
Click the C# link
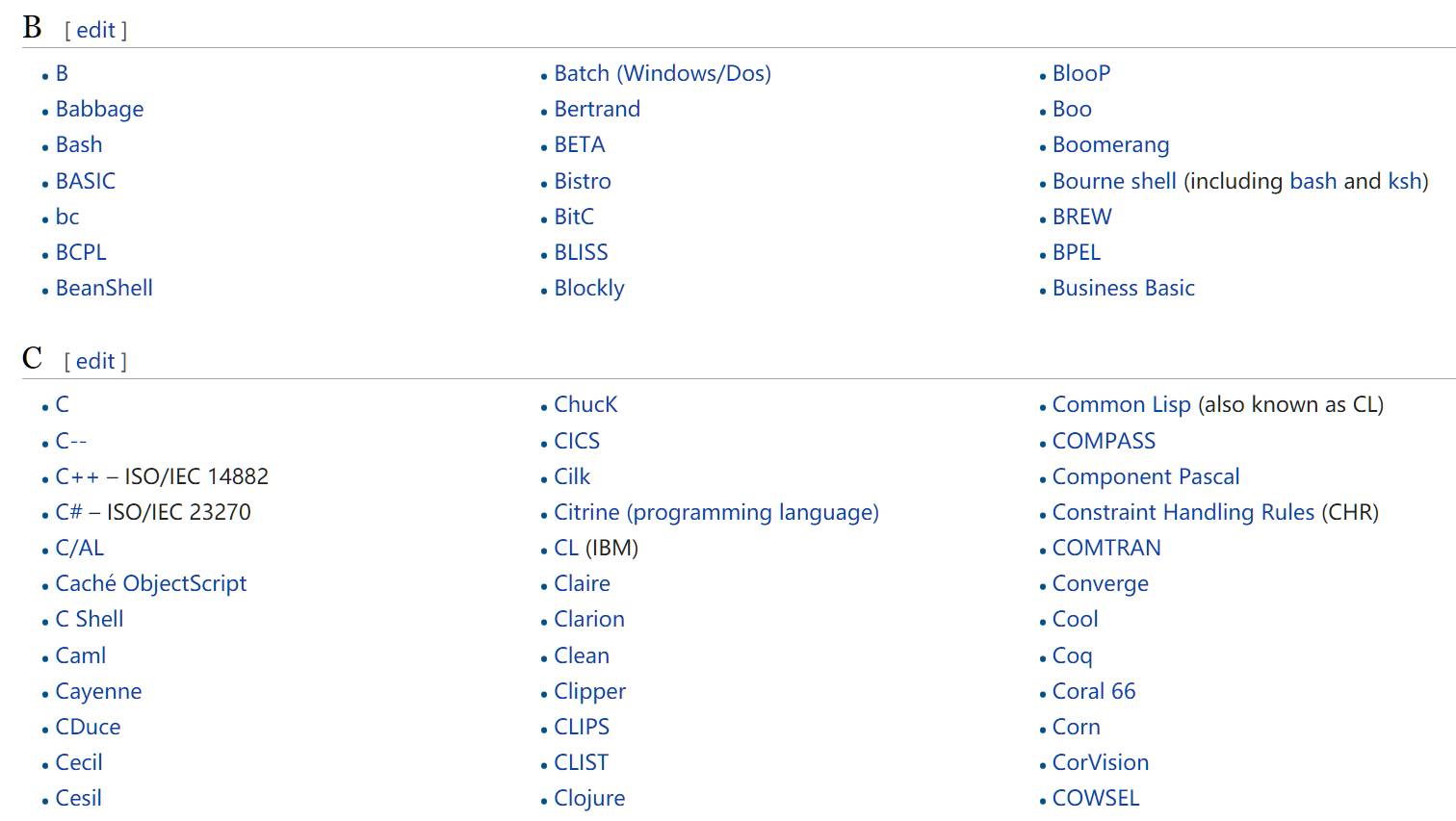[x=68, y=512]
